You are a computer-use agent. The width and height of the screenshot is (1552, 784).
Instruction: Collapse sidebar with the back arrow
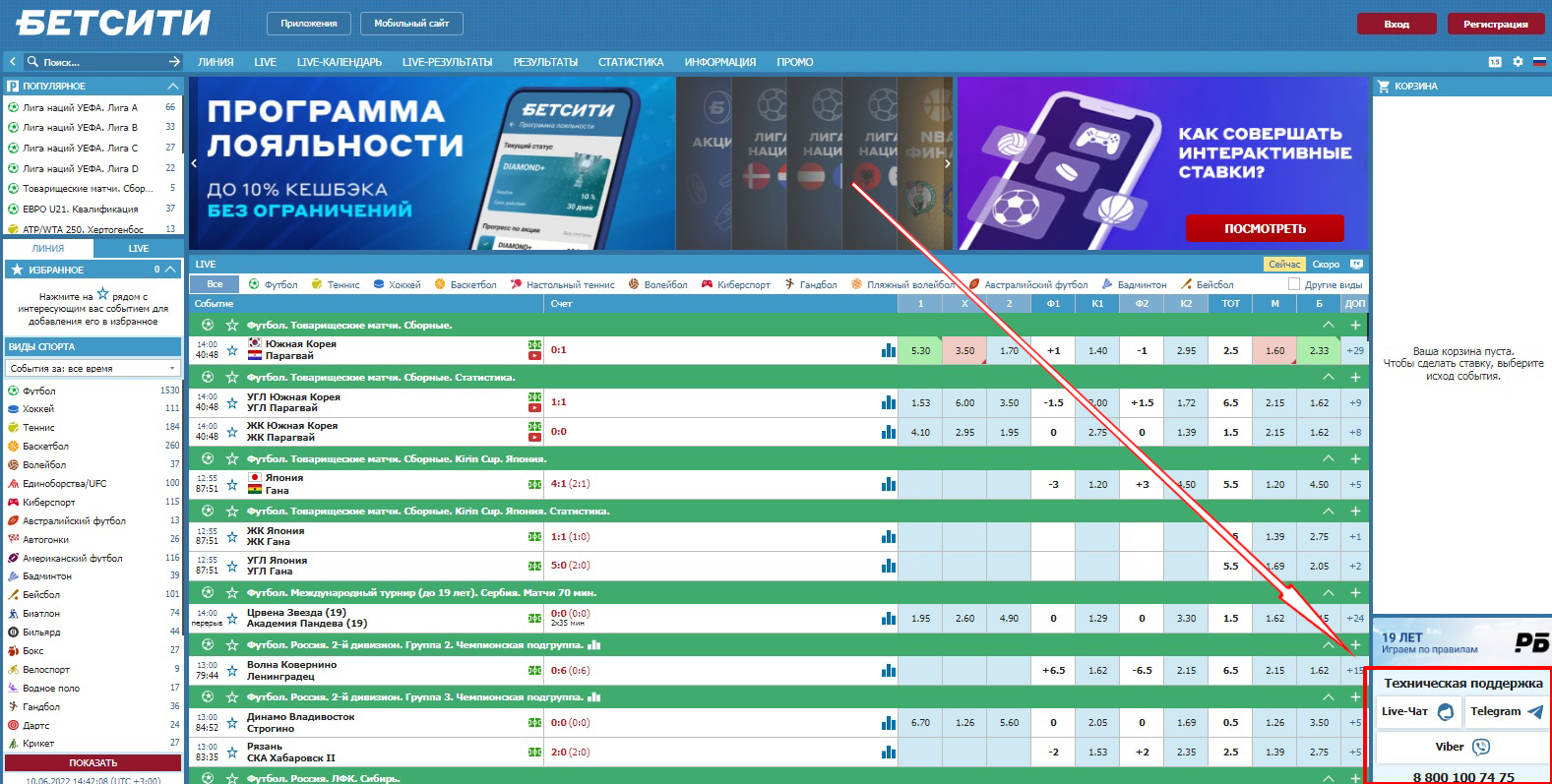point(13,62)
